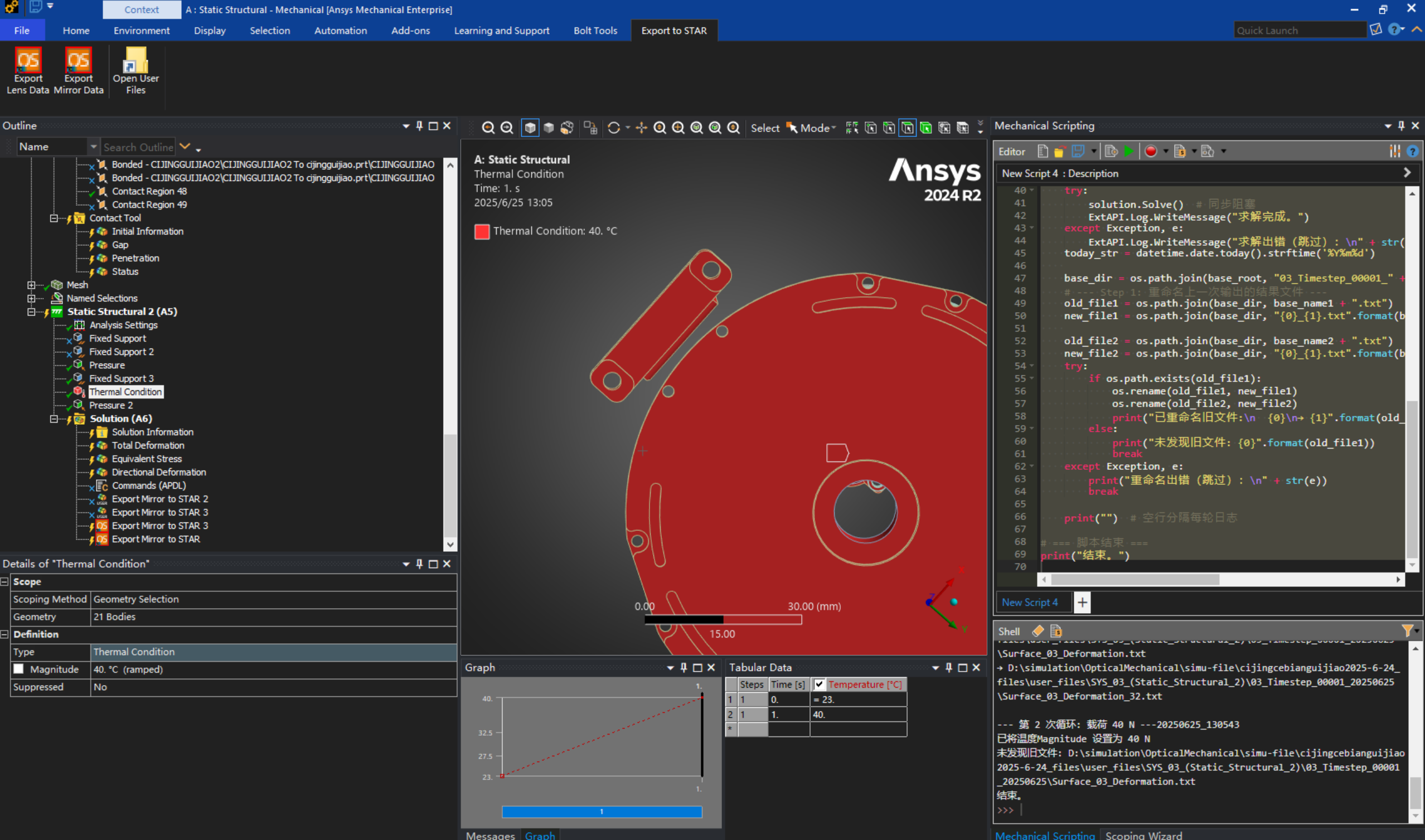Click the blue help icon in Editor toolbar
Screen dimensions: 1425x840
pyautogui.click(x=1412, y=151)
